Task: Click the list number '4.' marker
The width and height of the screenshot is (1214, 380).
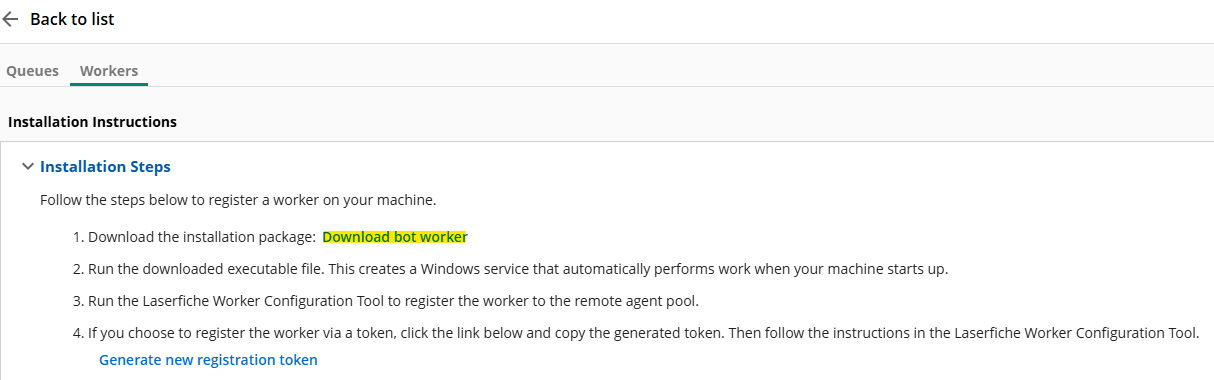Action: 79,333
